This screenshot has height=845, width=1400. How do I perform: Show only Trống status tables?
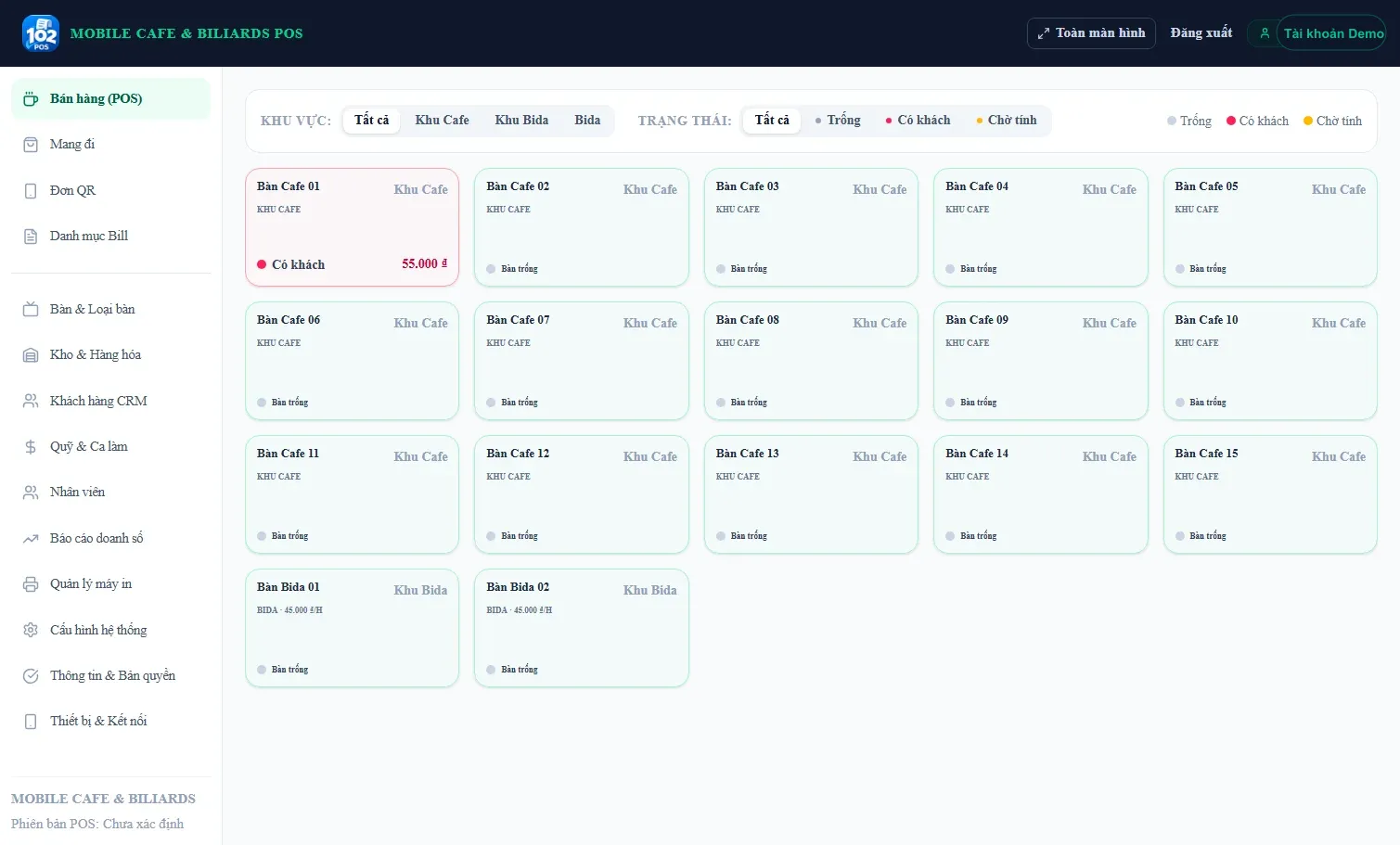(838, 121)
